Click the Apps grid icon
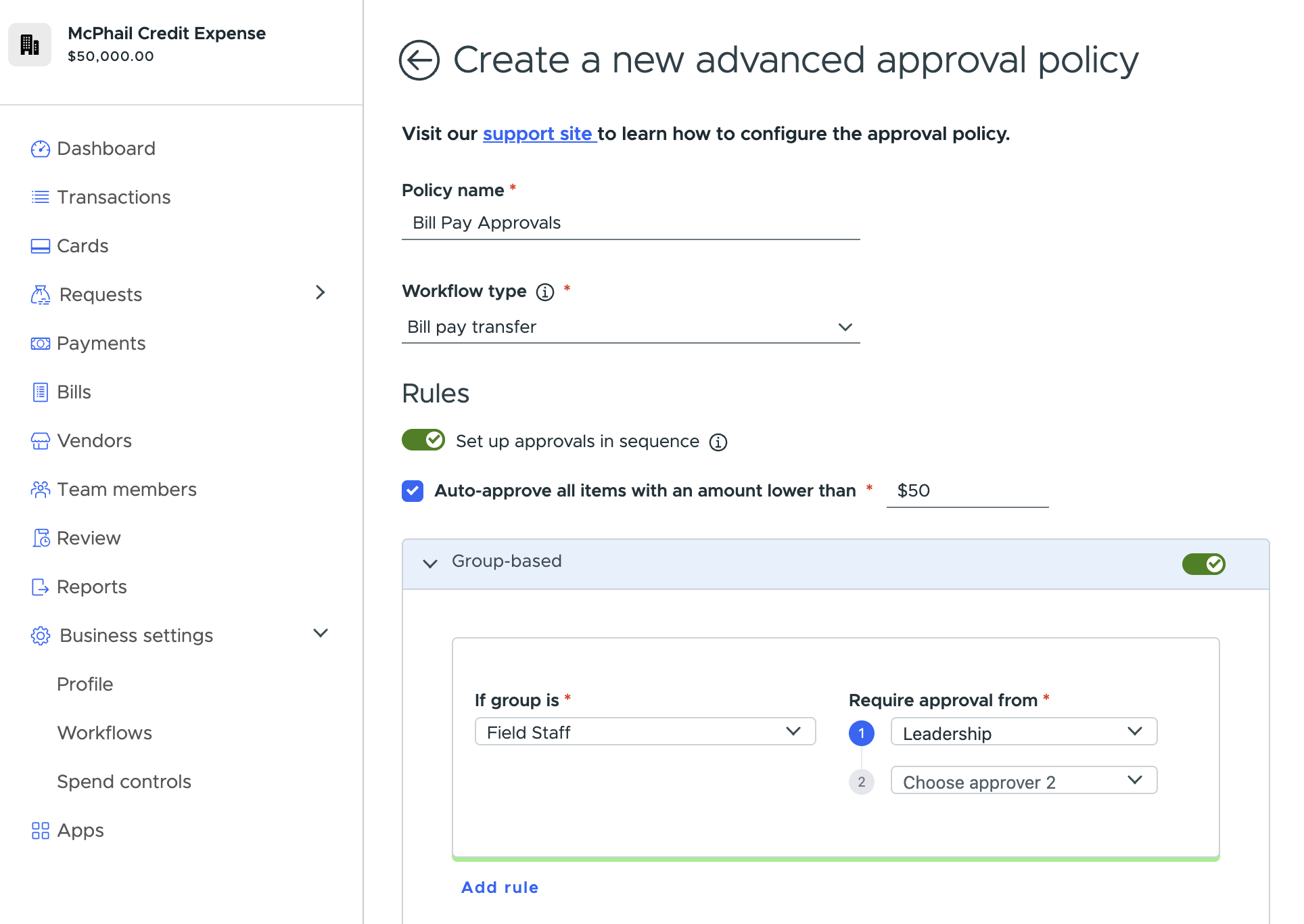The height and width of the screenshot is (924, 1304). 41,831
